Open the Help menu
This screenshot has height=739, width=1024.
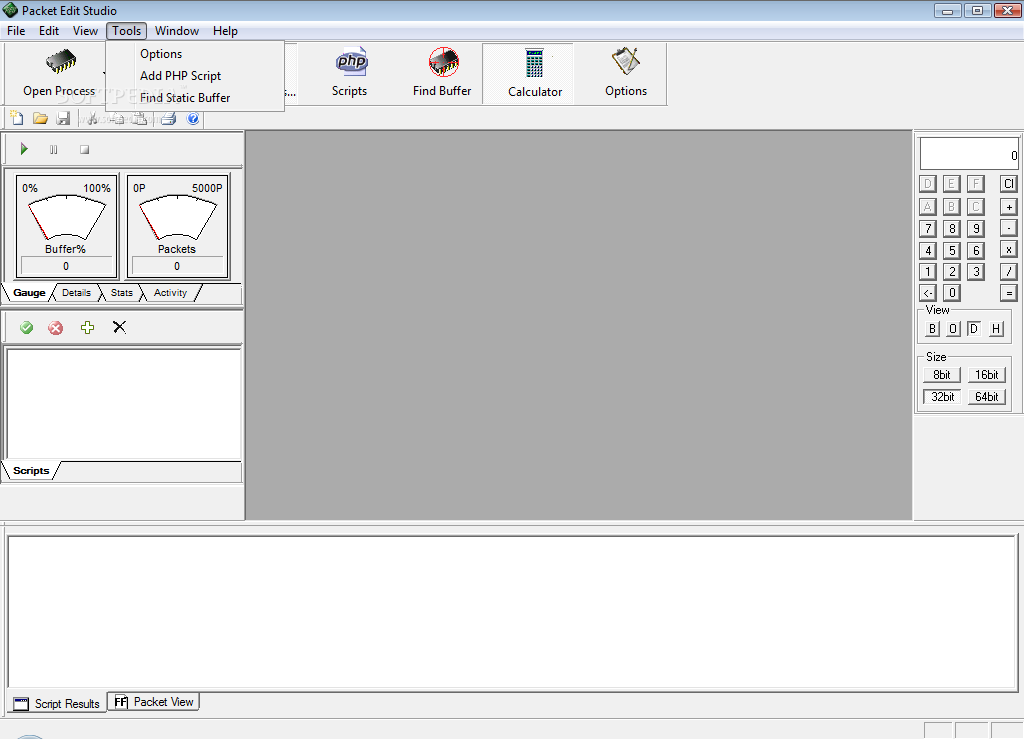click(x=225, y=31)
